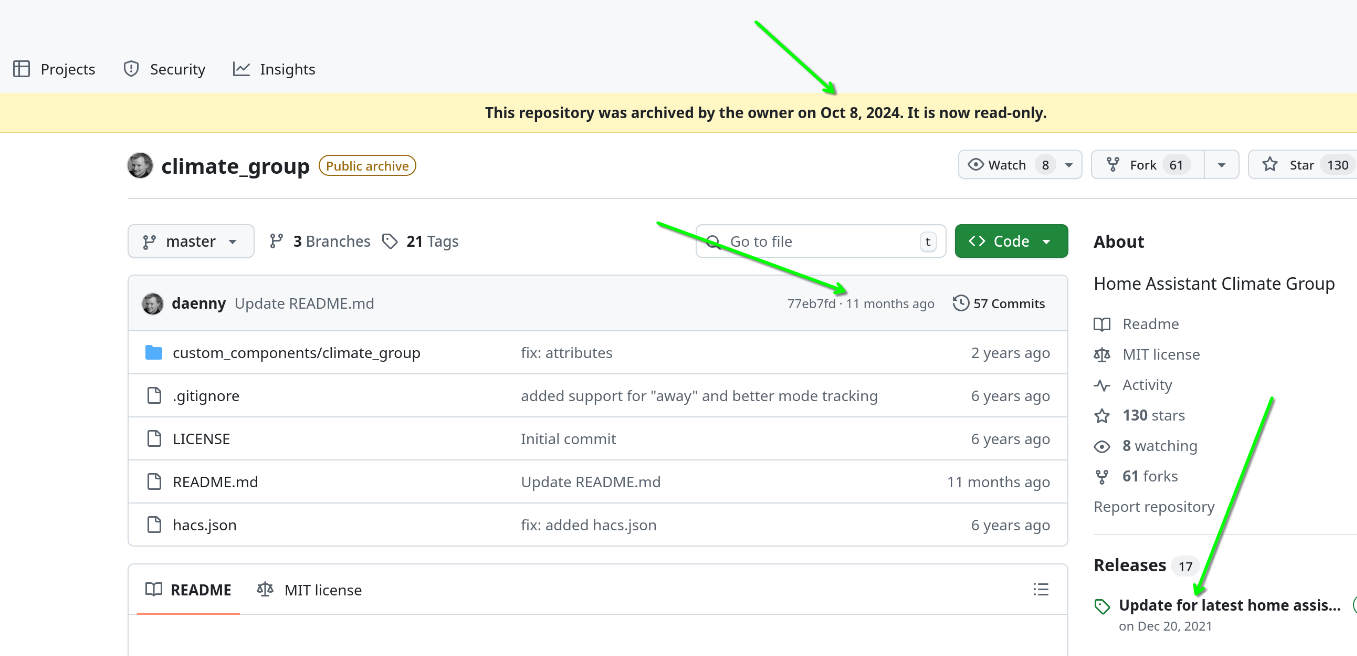Open the 3 Branches link
This screenshot has height=656, width=1357.
pyautogui.click(x=320, y=241)
